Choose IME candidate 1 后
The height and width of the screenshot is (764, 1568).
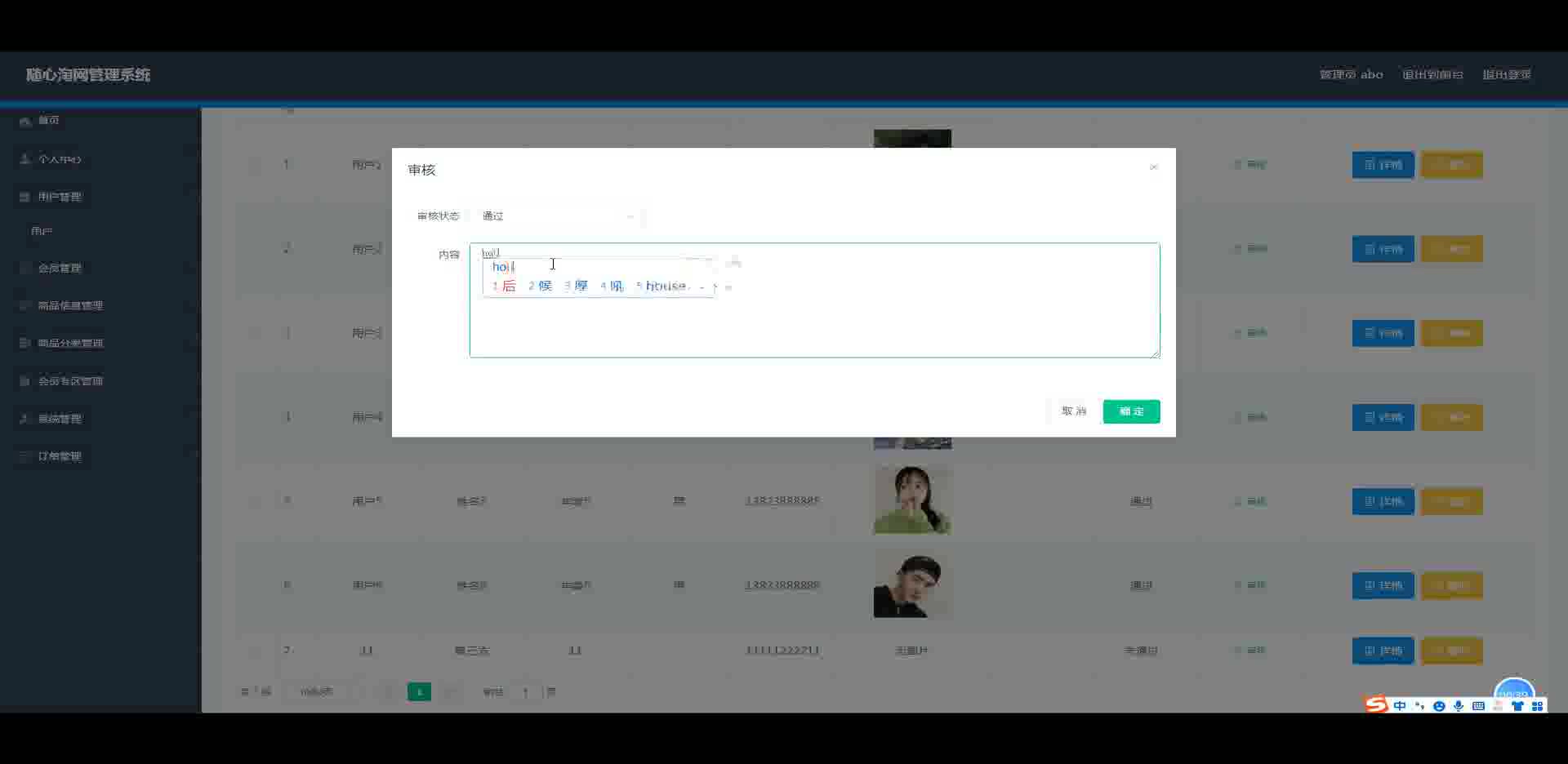504,286
